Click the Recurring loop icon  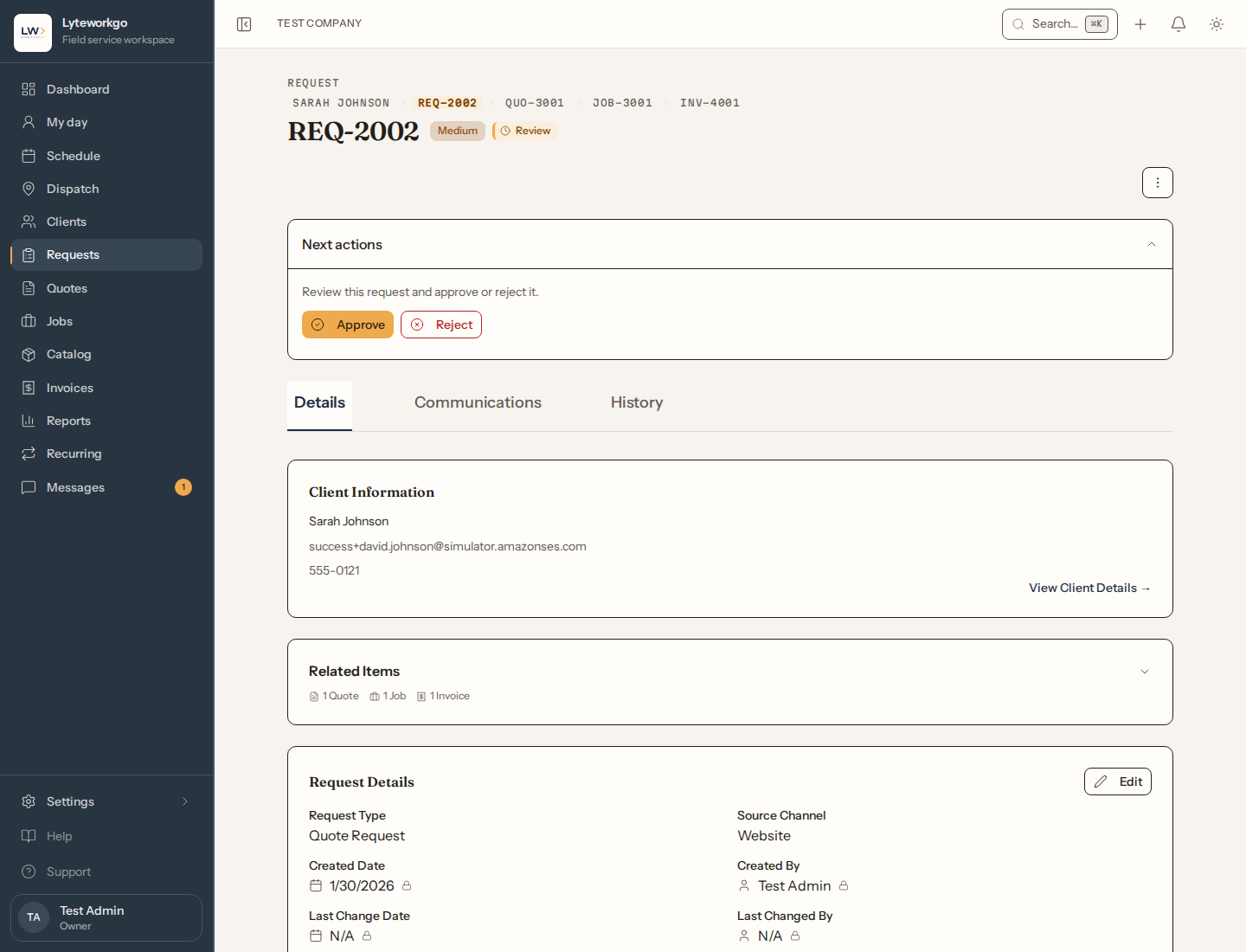tap(29, 453)
